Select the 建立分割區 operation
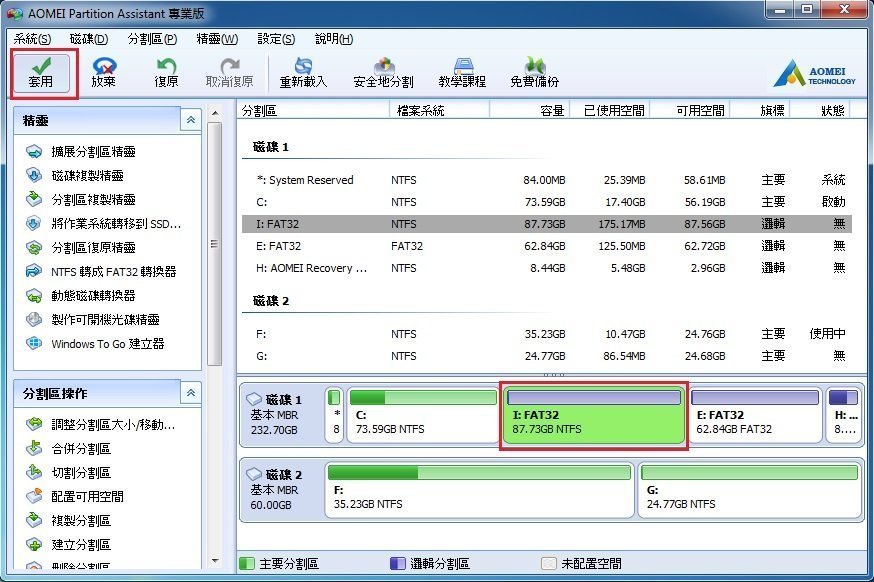The height and width of the screenshot is (582, 874). pyautogui.click(x=69, y=545)
